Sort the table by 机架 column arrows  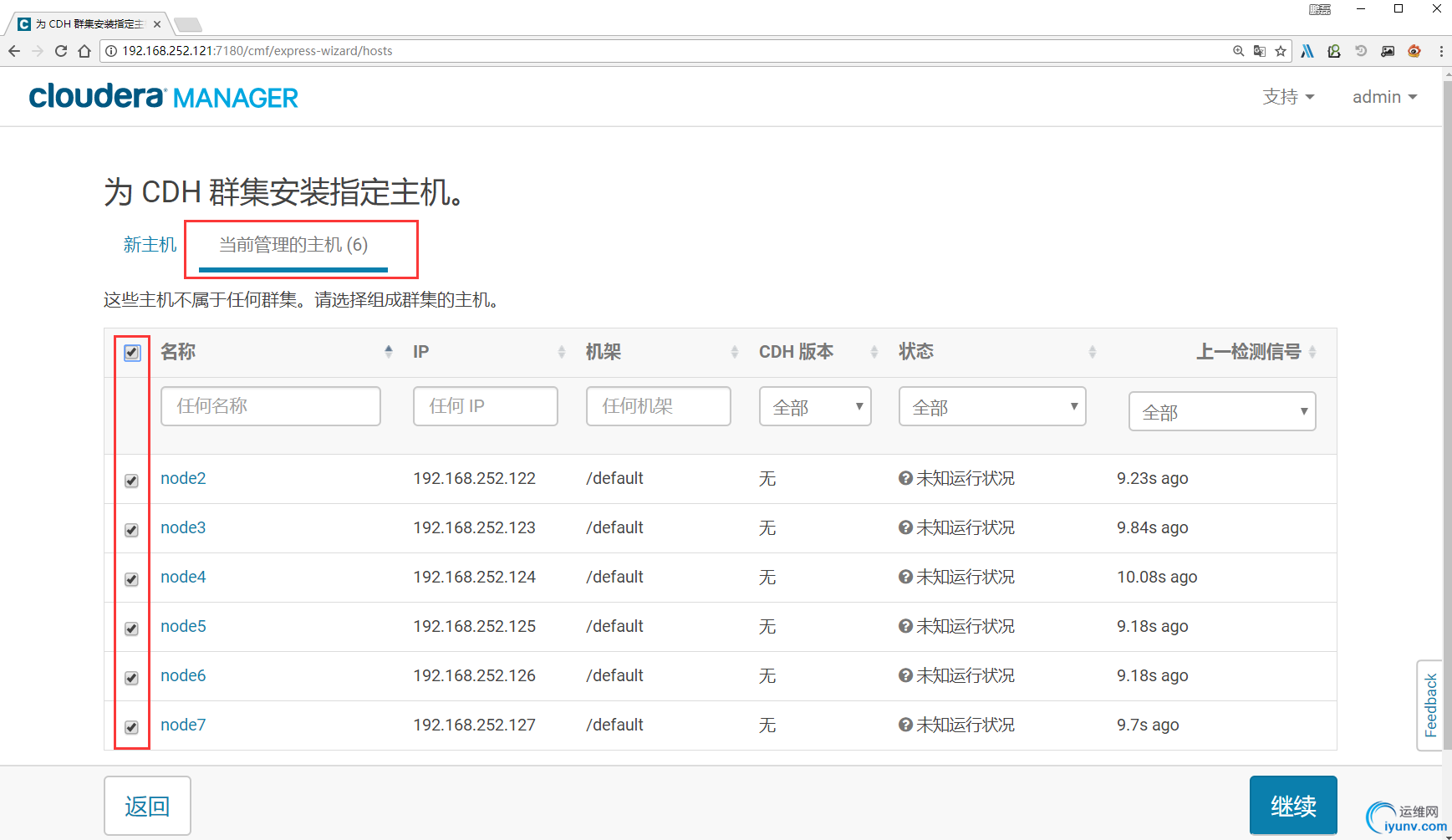pos(735,352)
